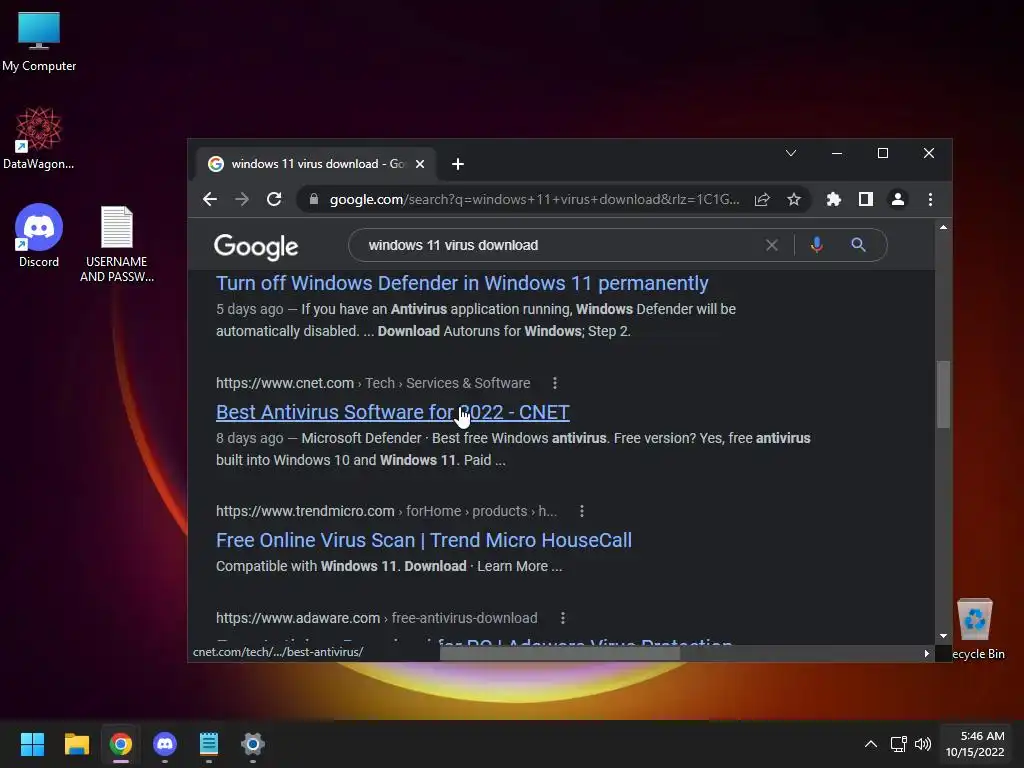This screenshot has height=768, width=1024.
Task: Open 'Best Antivirus Software for 2022 - CNET'
Action: [x=392, y=412]
